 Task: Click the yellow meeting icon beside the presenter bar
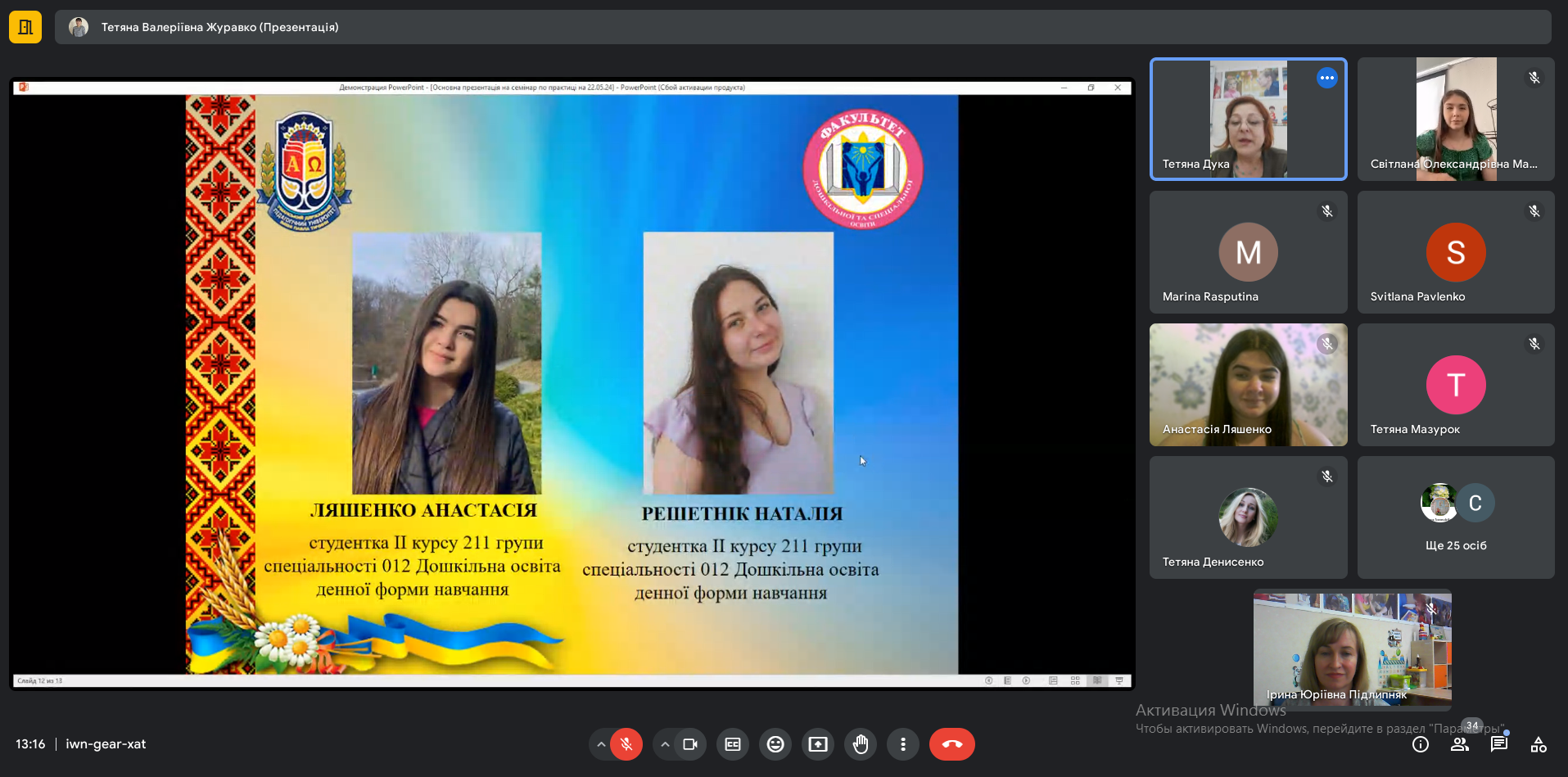tap(25, 27)
